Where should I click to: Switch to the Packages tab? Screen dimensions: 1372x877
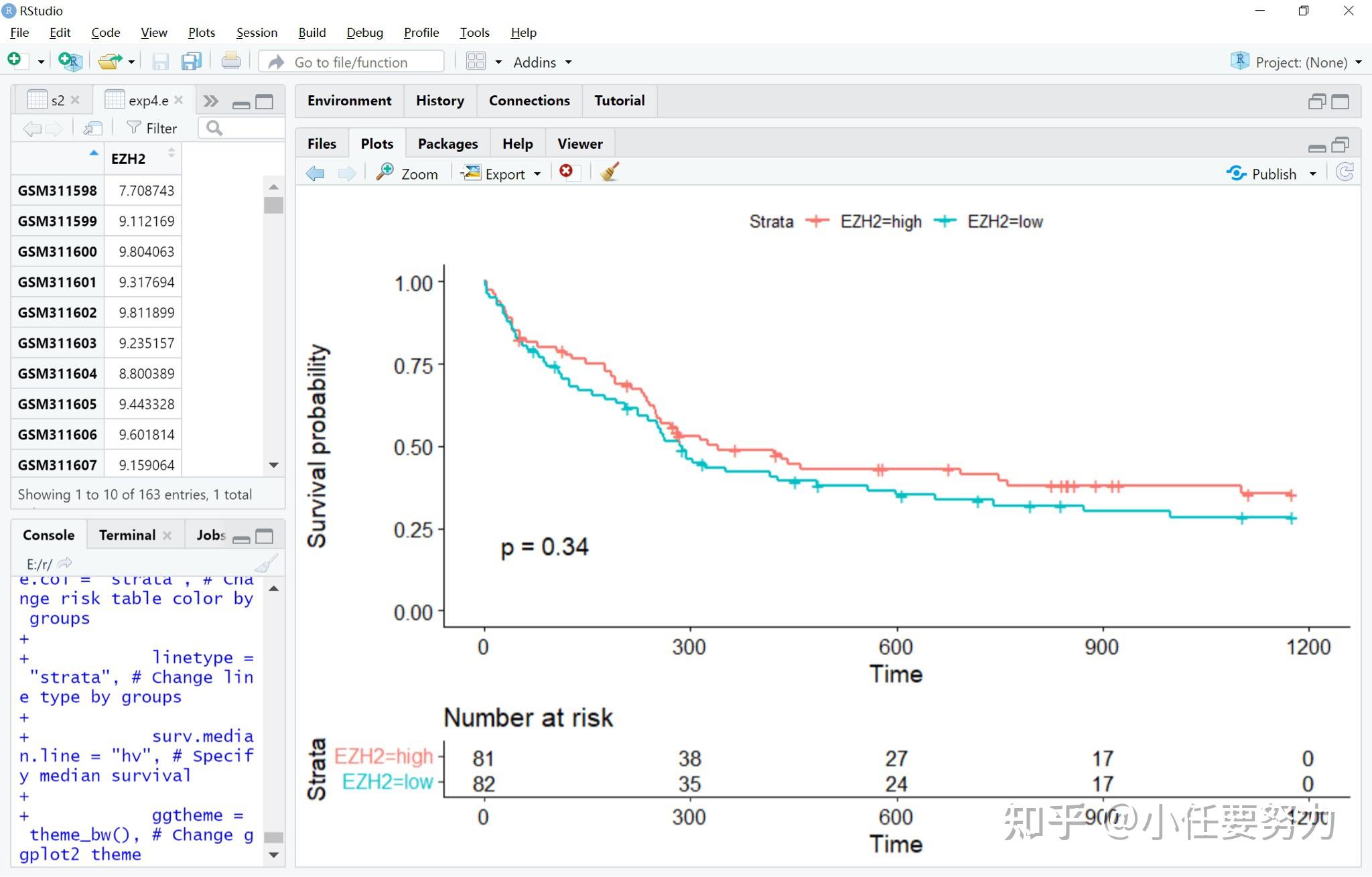pos(447,143)
